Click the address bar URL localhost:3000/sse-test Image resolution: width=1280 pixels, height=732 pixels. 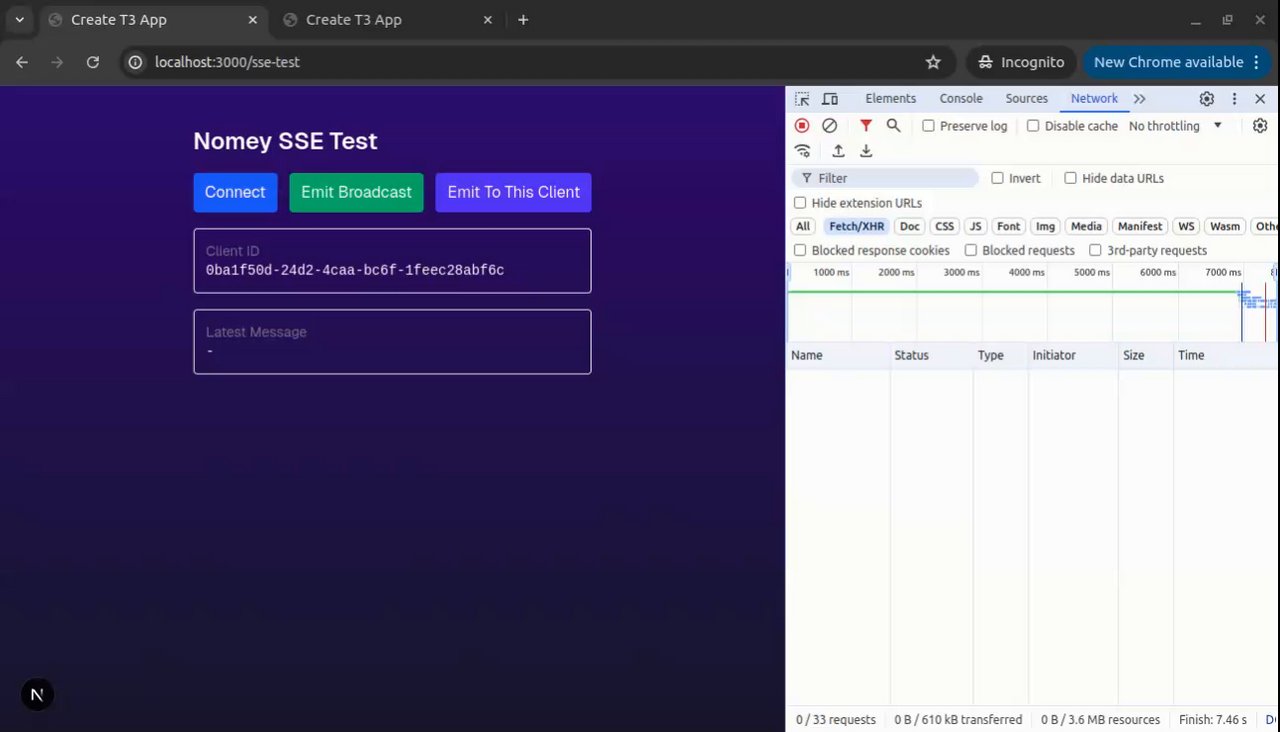(227, 62)
